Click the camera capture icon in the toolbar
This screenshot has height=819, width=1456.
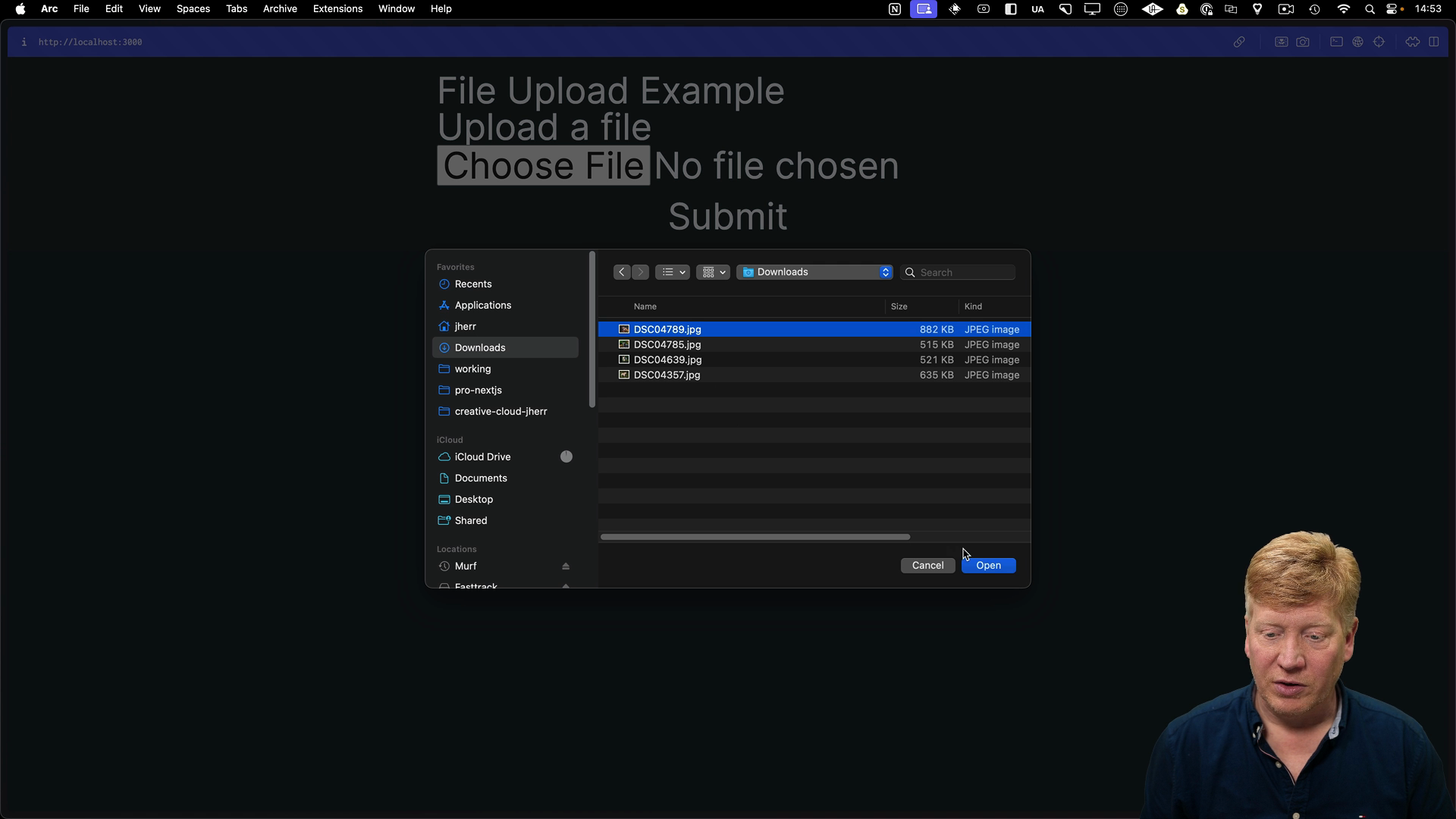pyautogui.click(x=1303, y=42)
